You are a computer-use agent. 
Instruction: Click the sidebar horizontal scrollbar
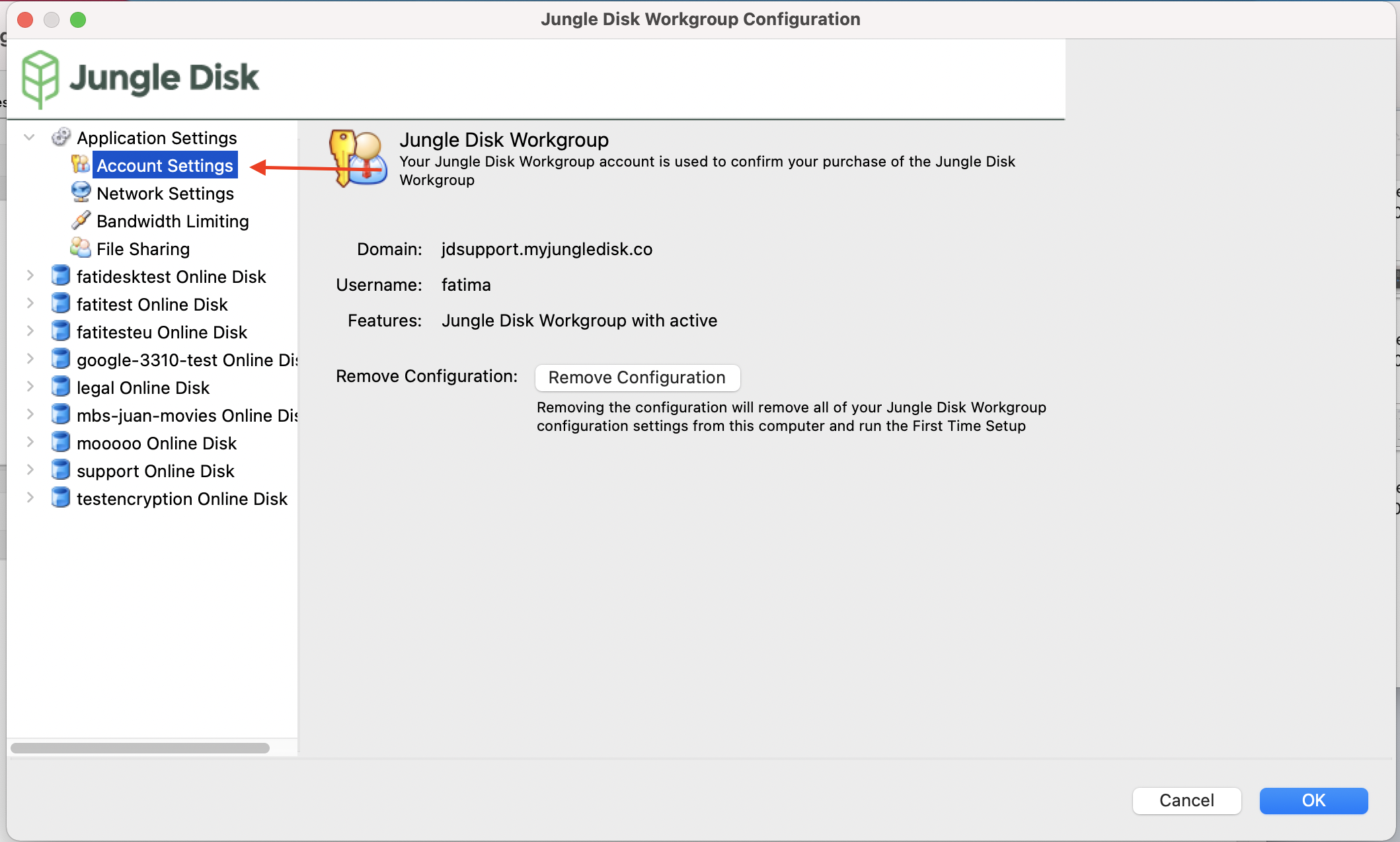140,748
